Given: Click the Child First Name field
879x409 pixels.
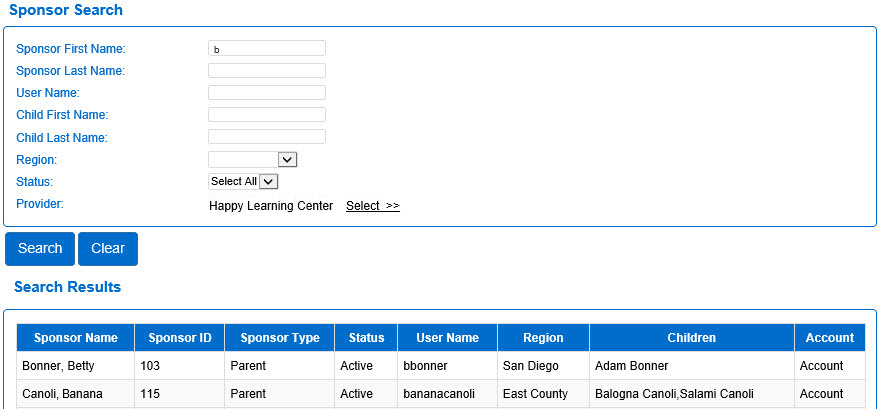Looking at the screenshot, I should click(267, 115).
